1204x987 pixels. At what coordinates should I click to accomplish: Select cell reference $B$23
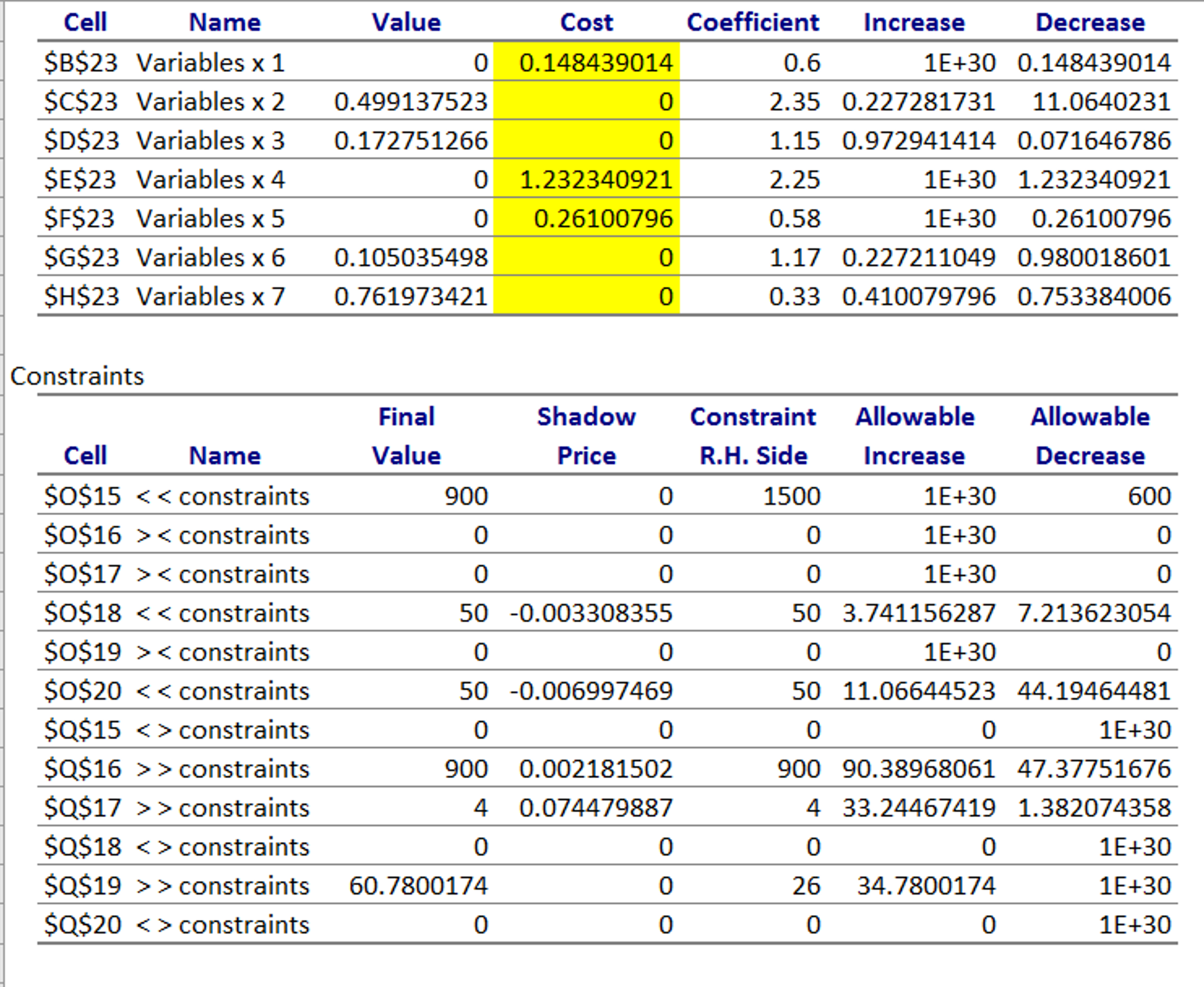click(81, 63)
